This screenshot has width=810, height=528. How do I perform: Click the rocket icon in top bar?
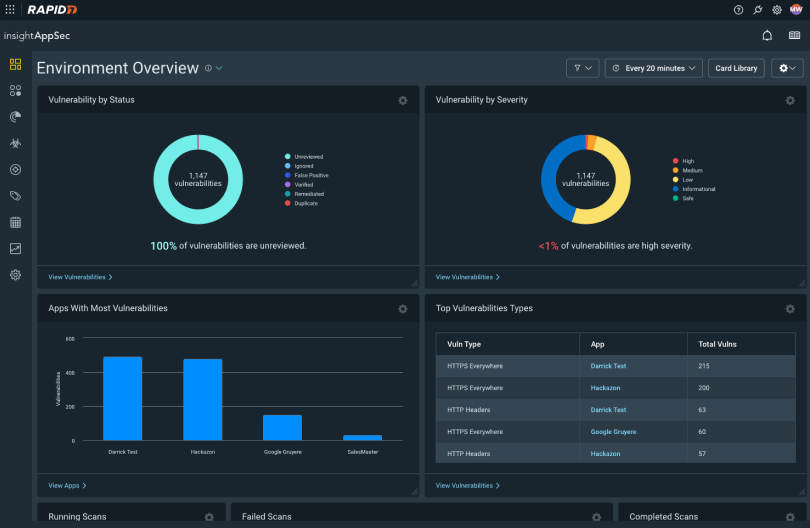point(757,10)
